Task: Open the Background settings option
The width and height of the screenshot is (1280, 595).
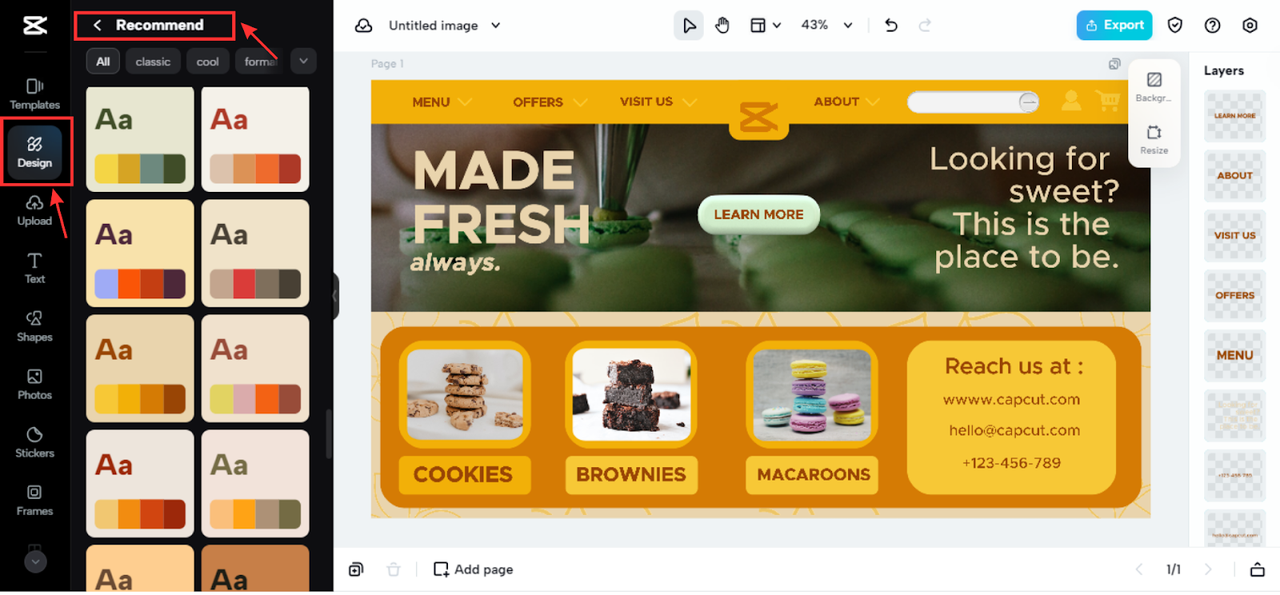Action: coord(1153,86)
